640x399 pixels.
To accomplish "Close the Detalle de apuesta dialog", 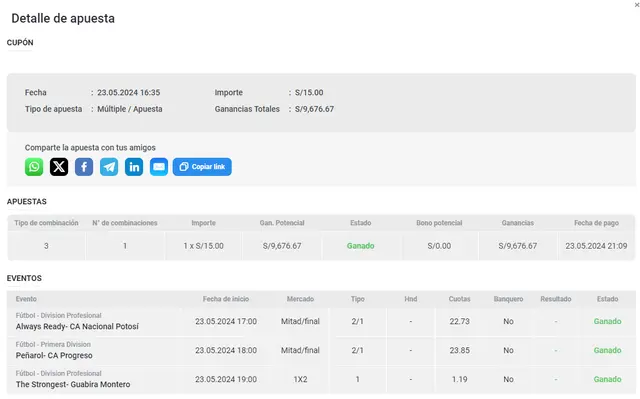I will (x=637, y=5).
